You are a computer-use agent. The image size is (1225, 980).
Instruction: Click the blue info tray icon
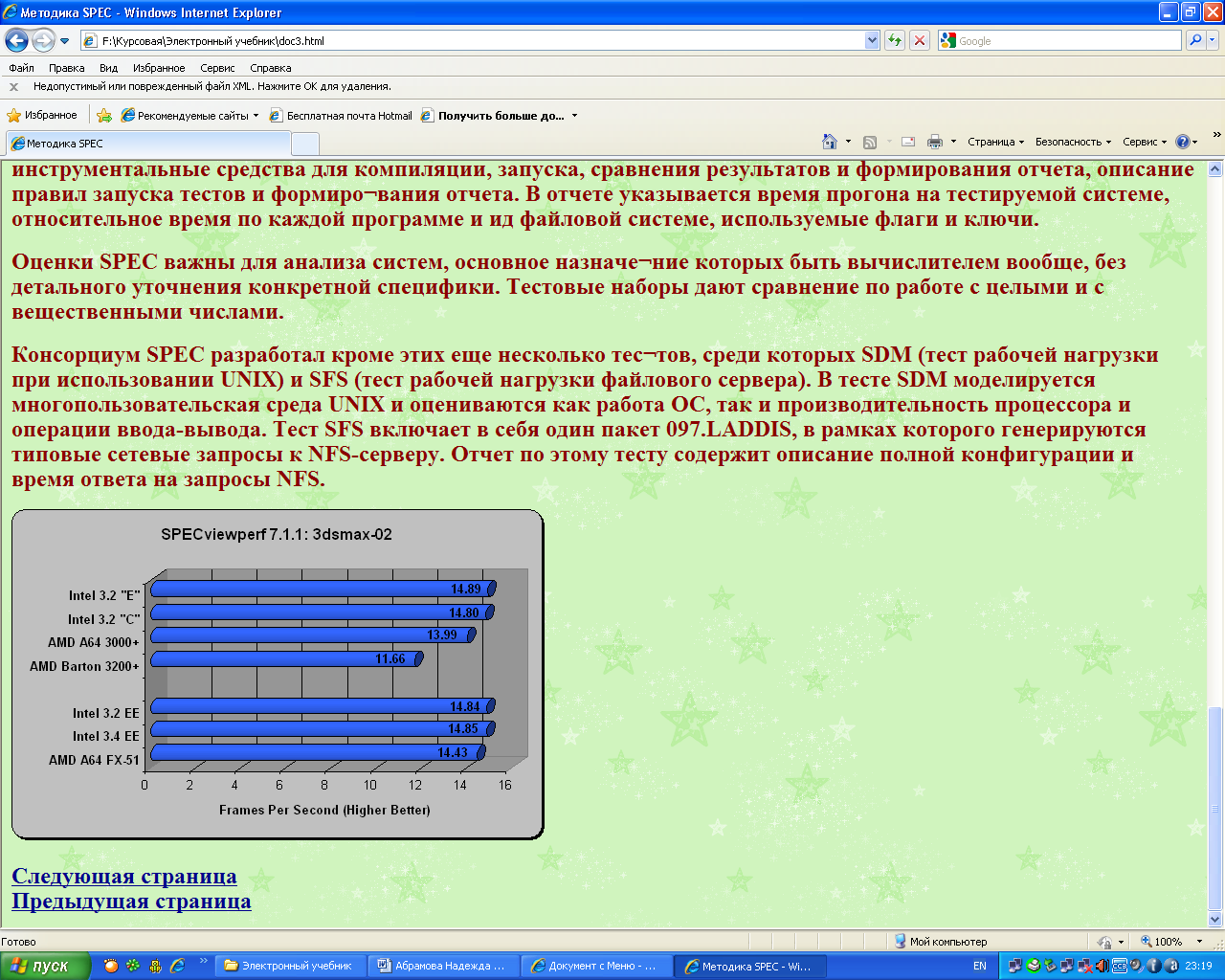pos(1153,966)
